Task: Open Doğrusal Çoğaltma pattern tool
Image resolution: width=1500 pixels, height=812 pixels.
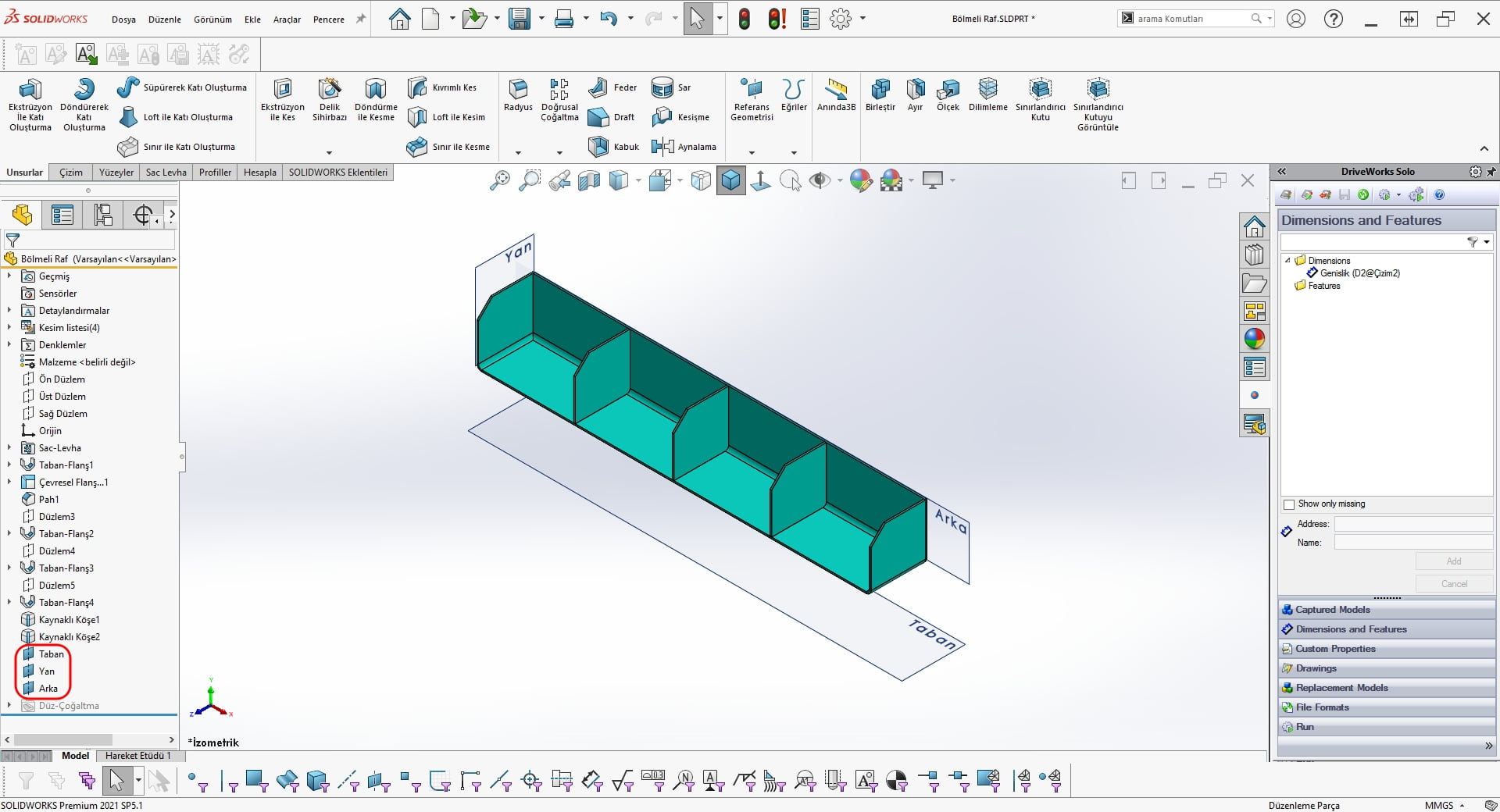Action: click(559, 100)
